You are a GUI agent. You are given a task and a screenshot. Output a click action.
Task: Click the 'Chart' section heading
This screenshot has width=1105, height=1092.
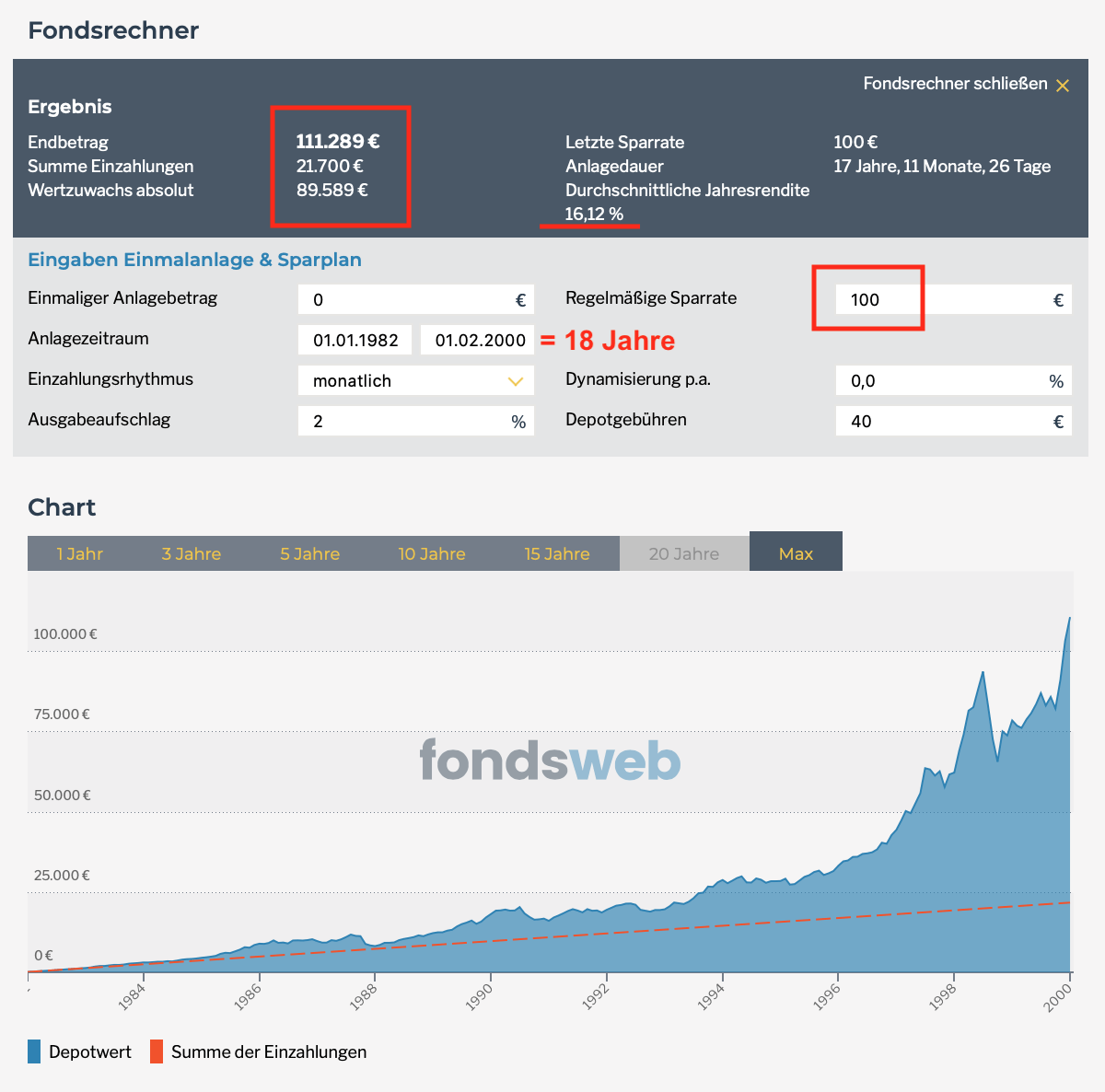coord(62,507)
